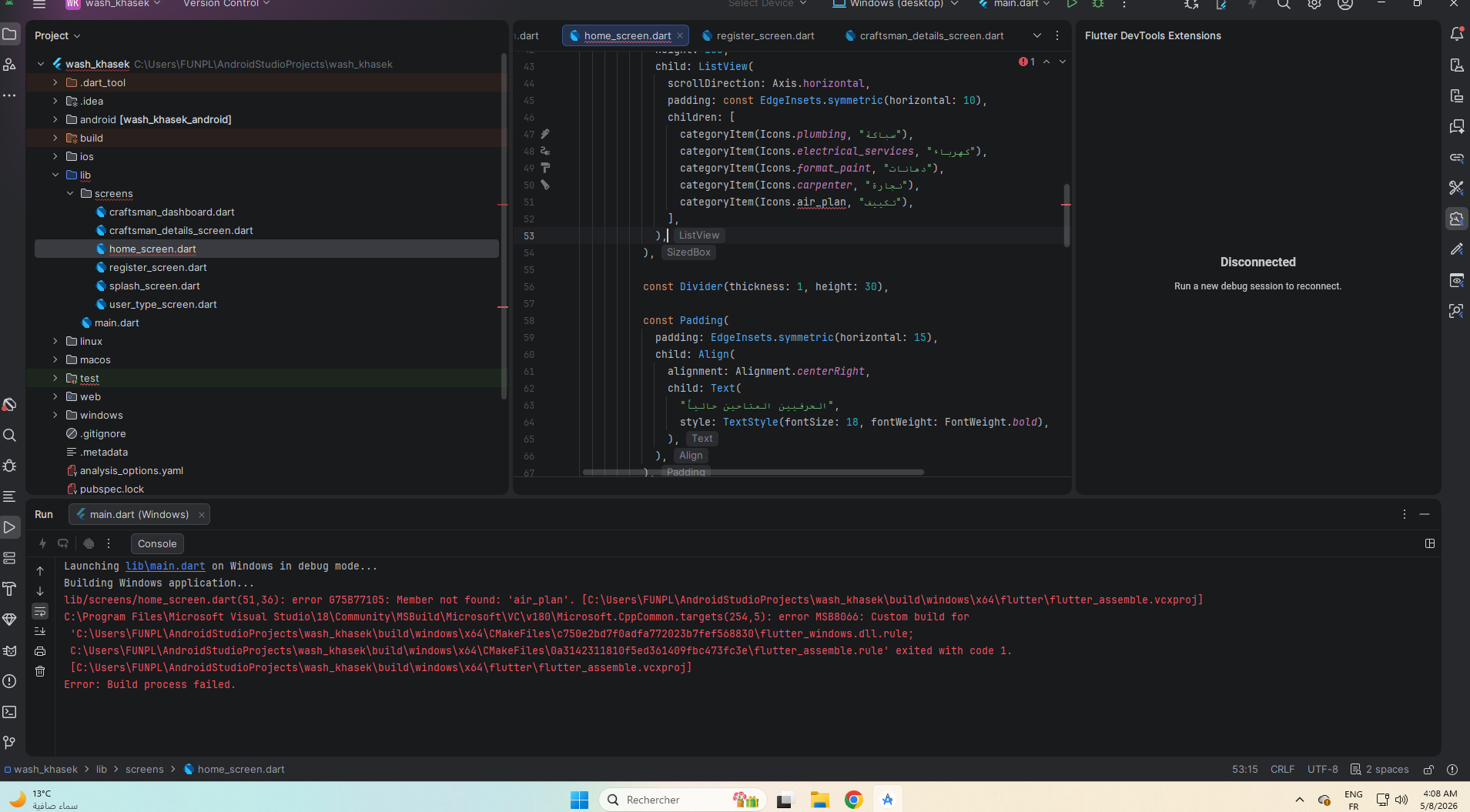The width and height of the screenshot is (1470, 812).
Task: Open main.dart in project tree
Action: 117,322
